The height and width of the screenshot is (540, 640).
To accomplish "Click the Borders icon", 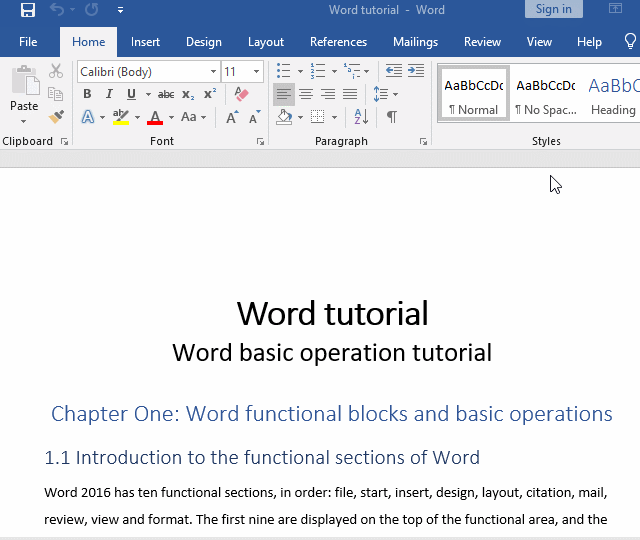I will (x=318, y=117).
